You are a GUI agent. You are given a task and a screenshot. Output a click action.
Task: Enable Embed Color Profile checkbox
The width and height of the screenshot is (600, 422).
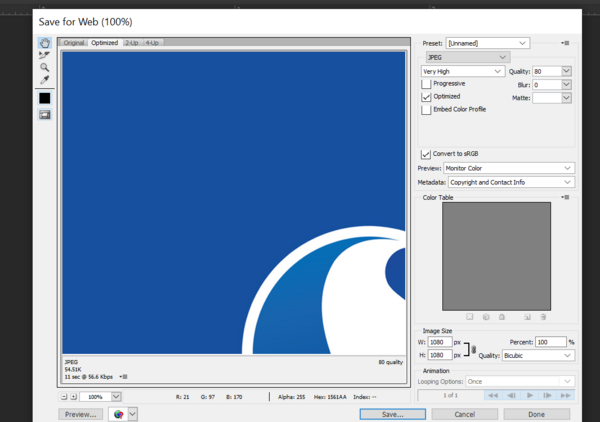426,110
